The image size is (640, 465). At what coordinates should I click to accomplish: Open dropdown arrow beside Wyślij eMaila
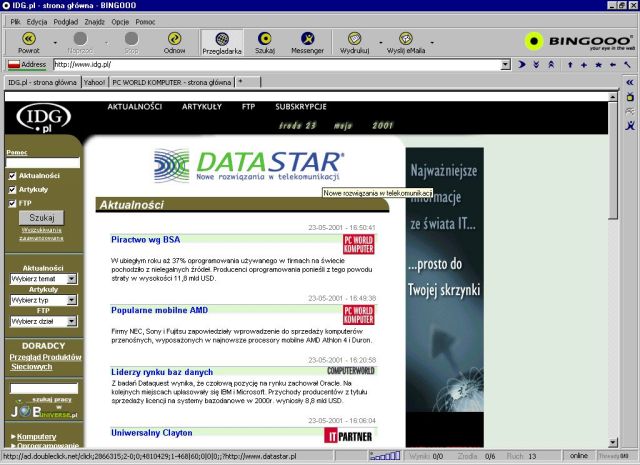(x=432, y=42)
